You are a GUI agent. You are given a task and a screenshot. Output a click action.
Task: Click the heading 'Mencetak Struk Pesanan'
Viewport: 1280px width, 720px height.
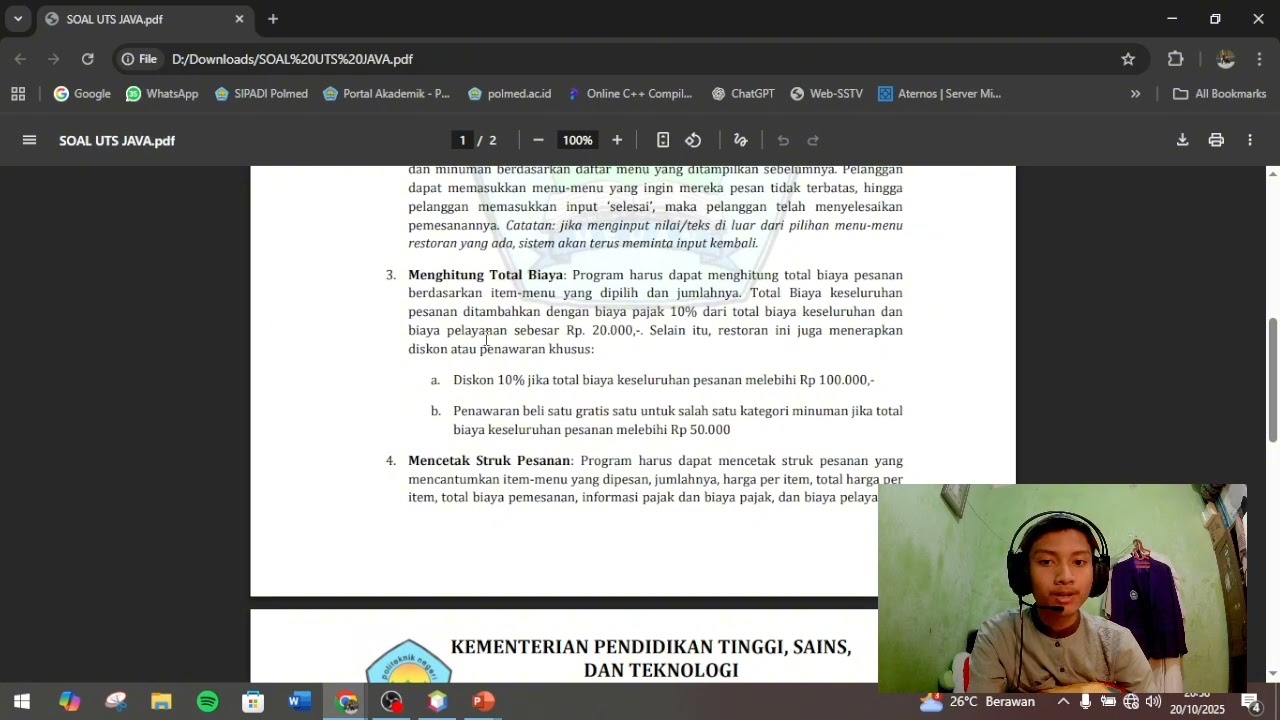click(x=489, y=461)
